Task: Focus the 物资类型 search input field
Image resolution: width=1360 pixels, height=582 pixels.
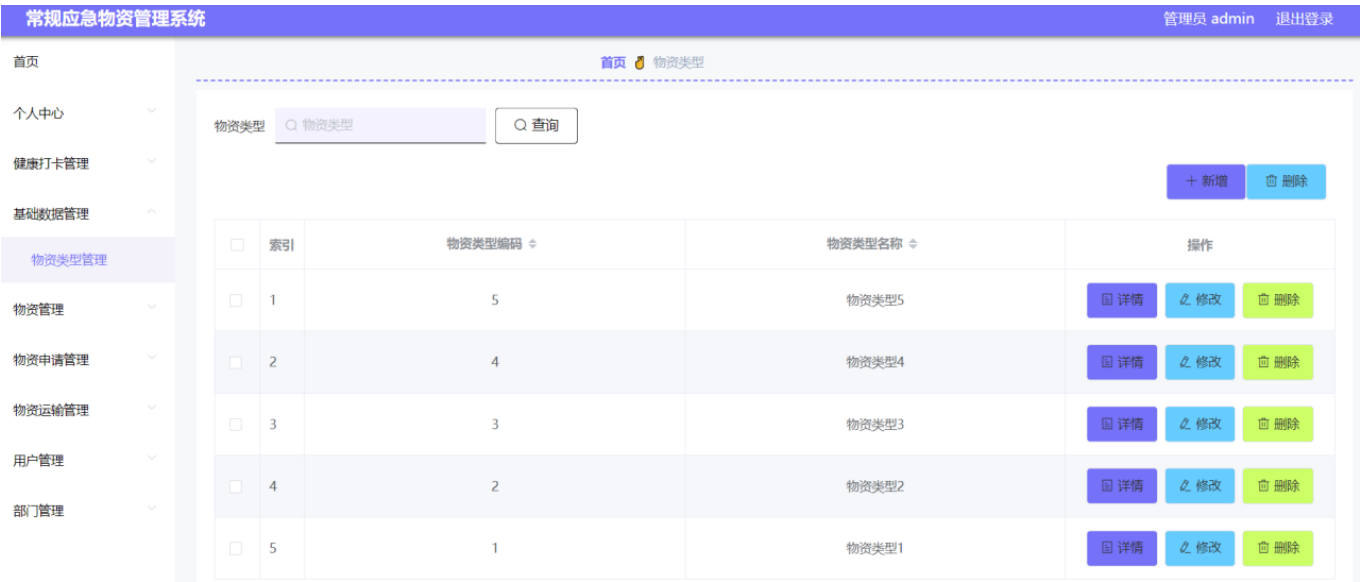Action: [x=381, y=125]
